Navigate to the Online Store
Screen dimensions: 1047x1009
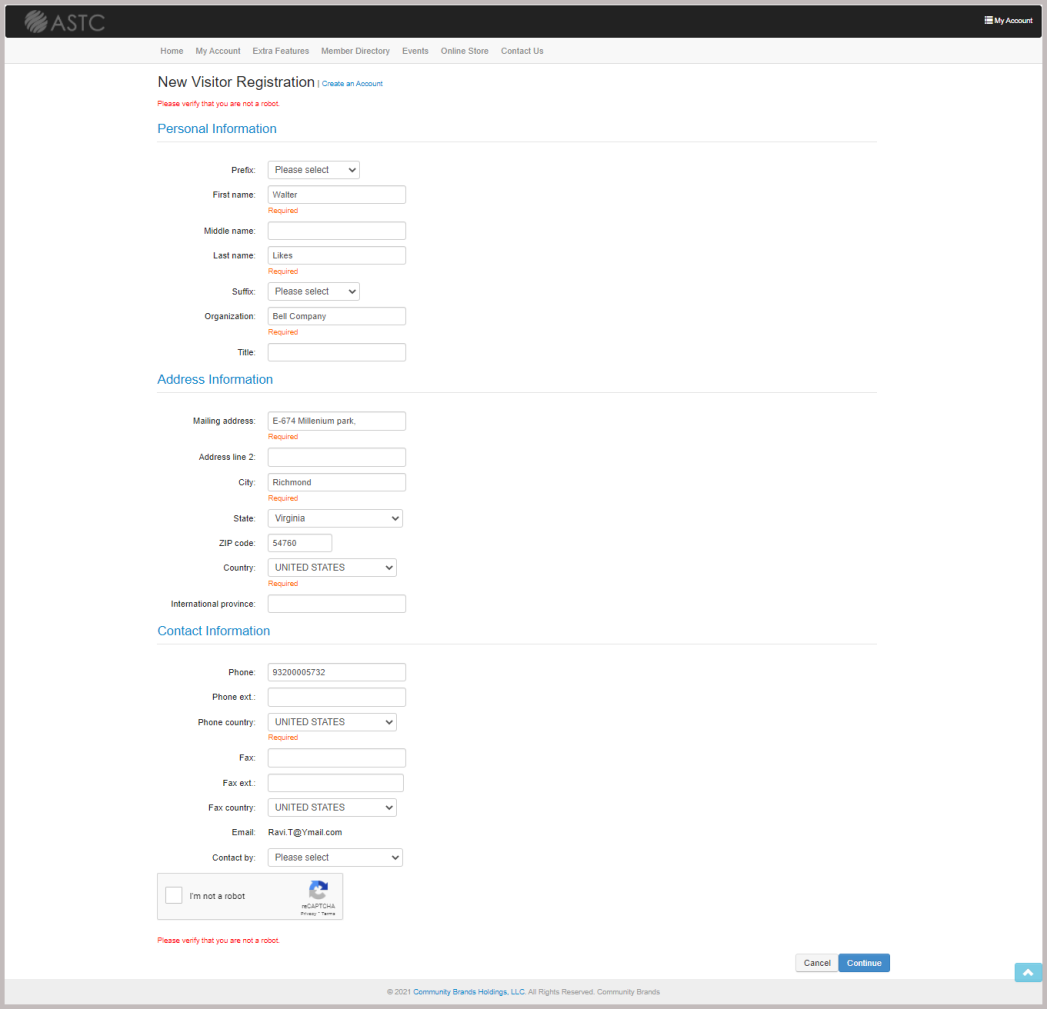[x=464, y=51]
